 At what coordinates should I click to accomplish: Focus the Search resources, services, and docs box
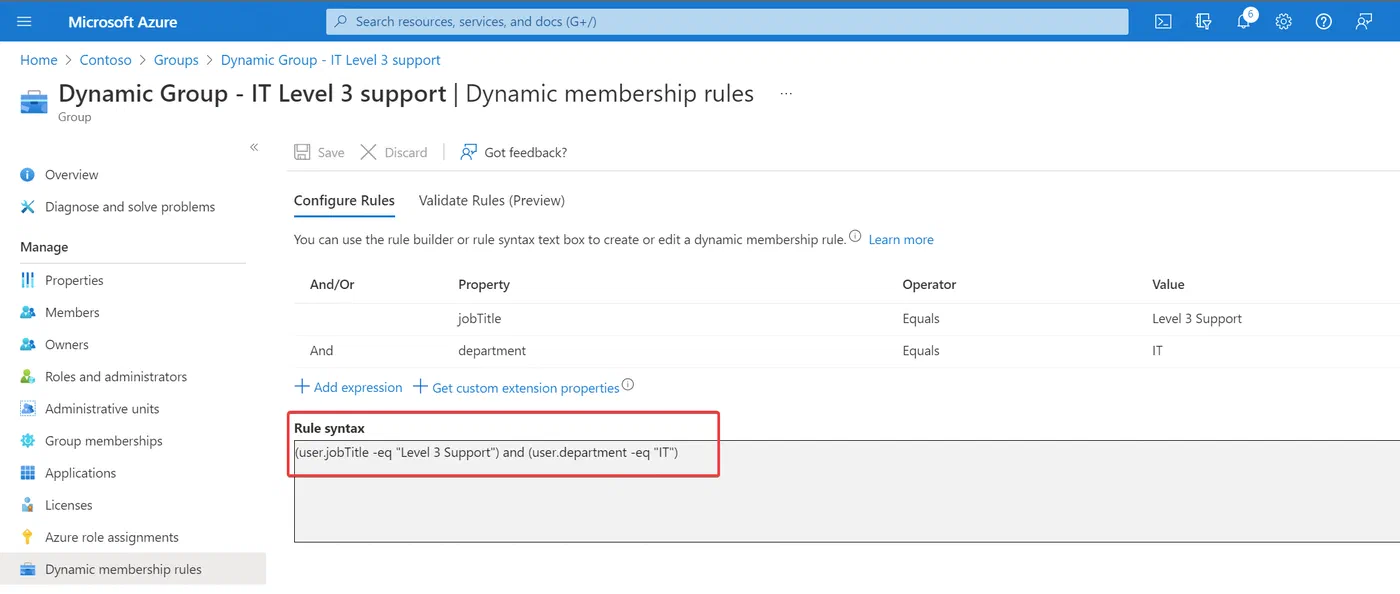click(x=727, y=21)
